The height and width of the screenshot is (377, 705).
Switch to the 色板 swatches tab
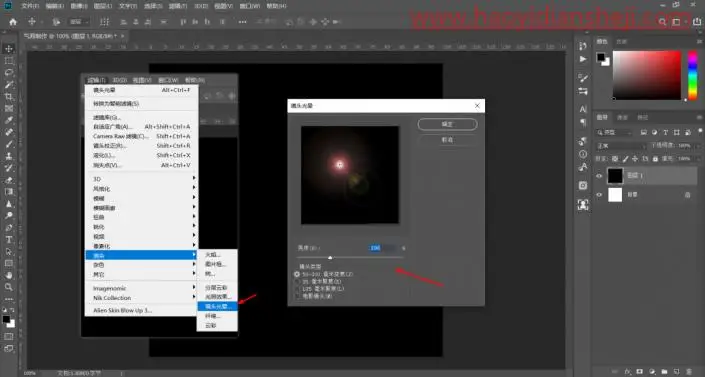(x=621, y=41)
